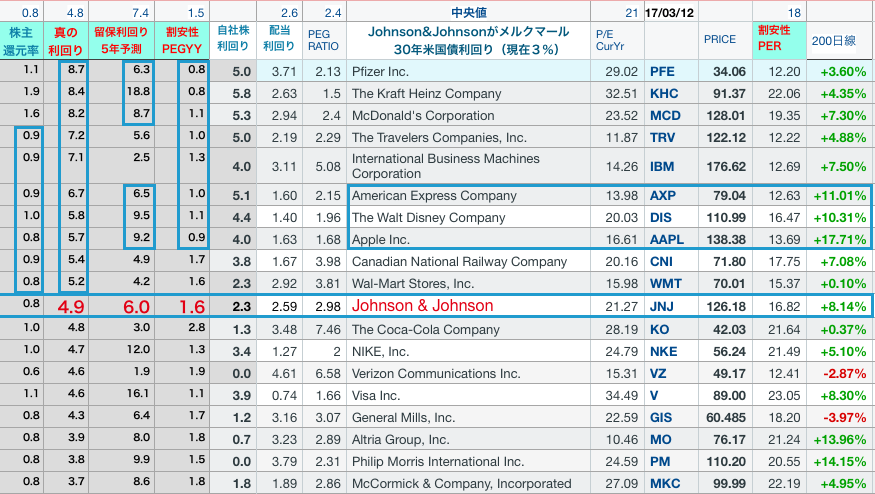Click the 中央値 label in top row
875x494 pixels.
469,12
